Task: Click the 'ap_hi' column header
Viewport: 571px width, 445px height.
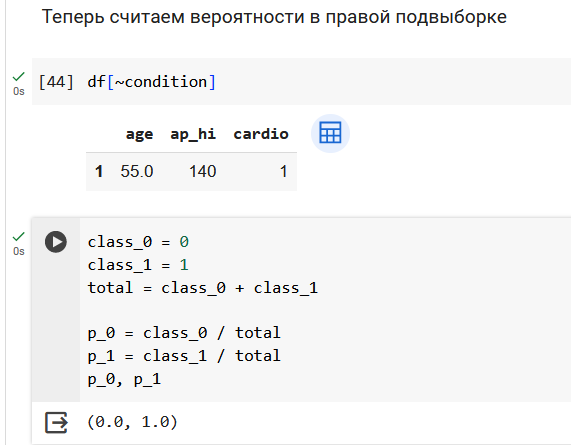Action: 193,134
